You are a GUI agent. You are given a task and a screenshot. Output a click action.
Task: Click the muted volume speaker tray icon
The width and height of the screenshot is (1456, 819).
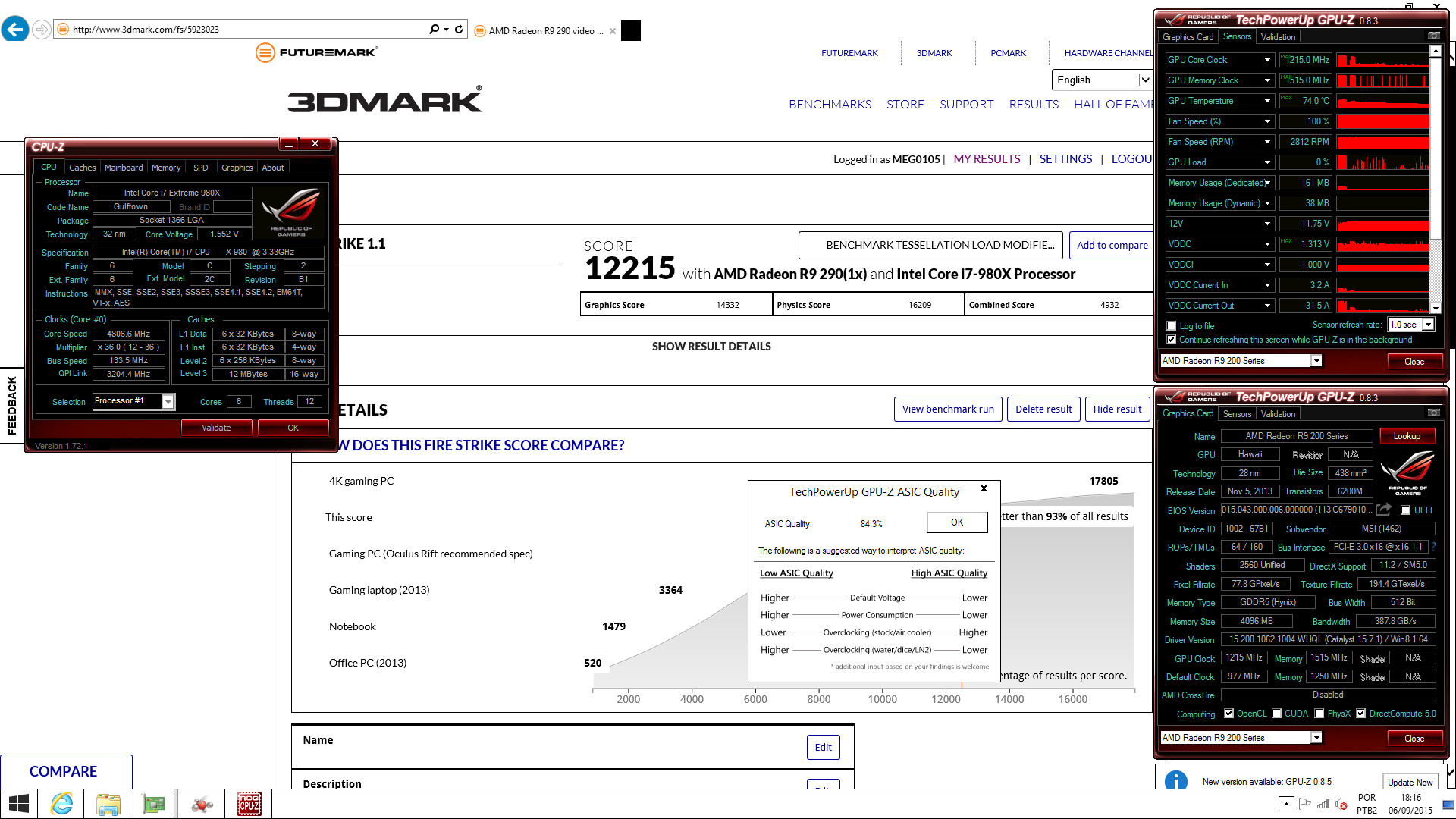click(1341, 804)
